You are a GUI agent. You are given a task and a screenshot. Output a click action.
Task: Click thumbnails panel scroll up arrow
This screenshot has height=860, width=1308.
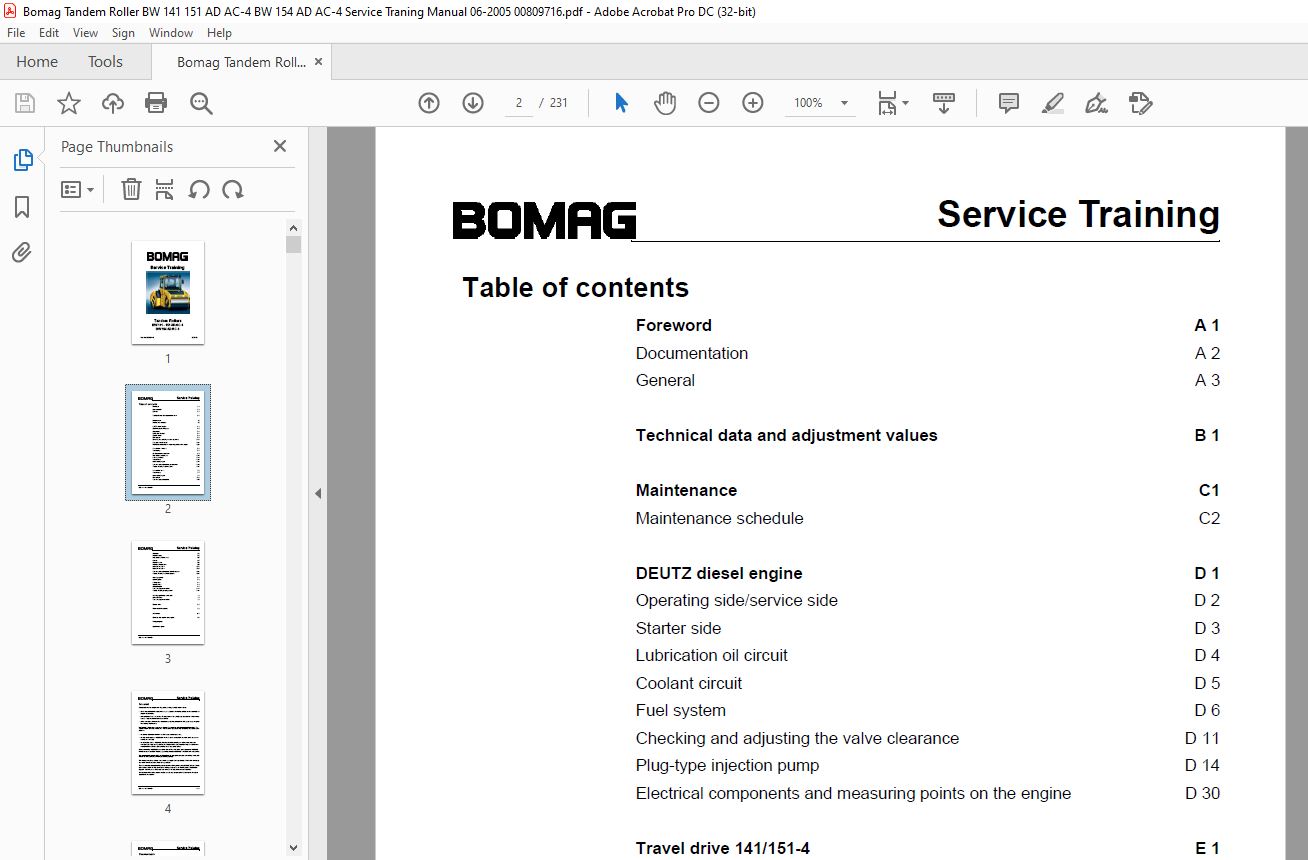tap(293, 227)
